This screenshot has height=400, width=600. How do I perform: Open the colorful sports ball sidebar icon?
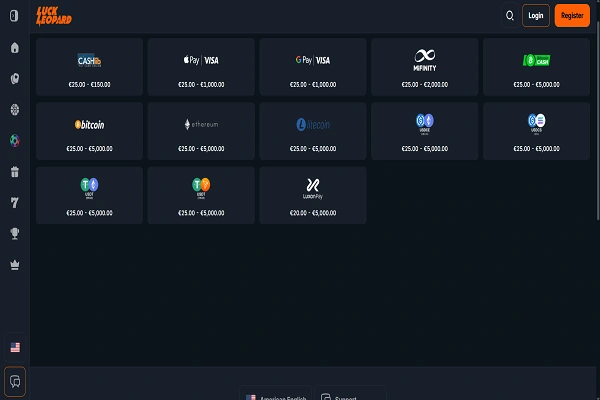click(x=15, y=140)
